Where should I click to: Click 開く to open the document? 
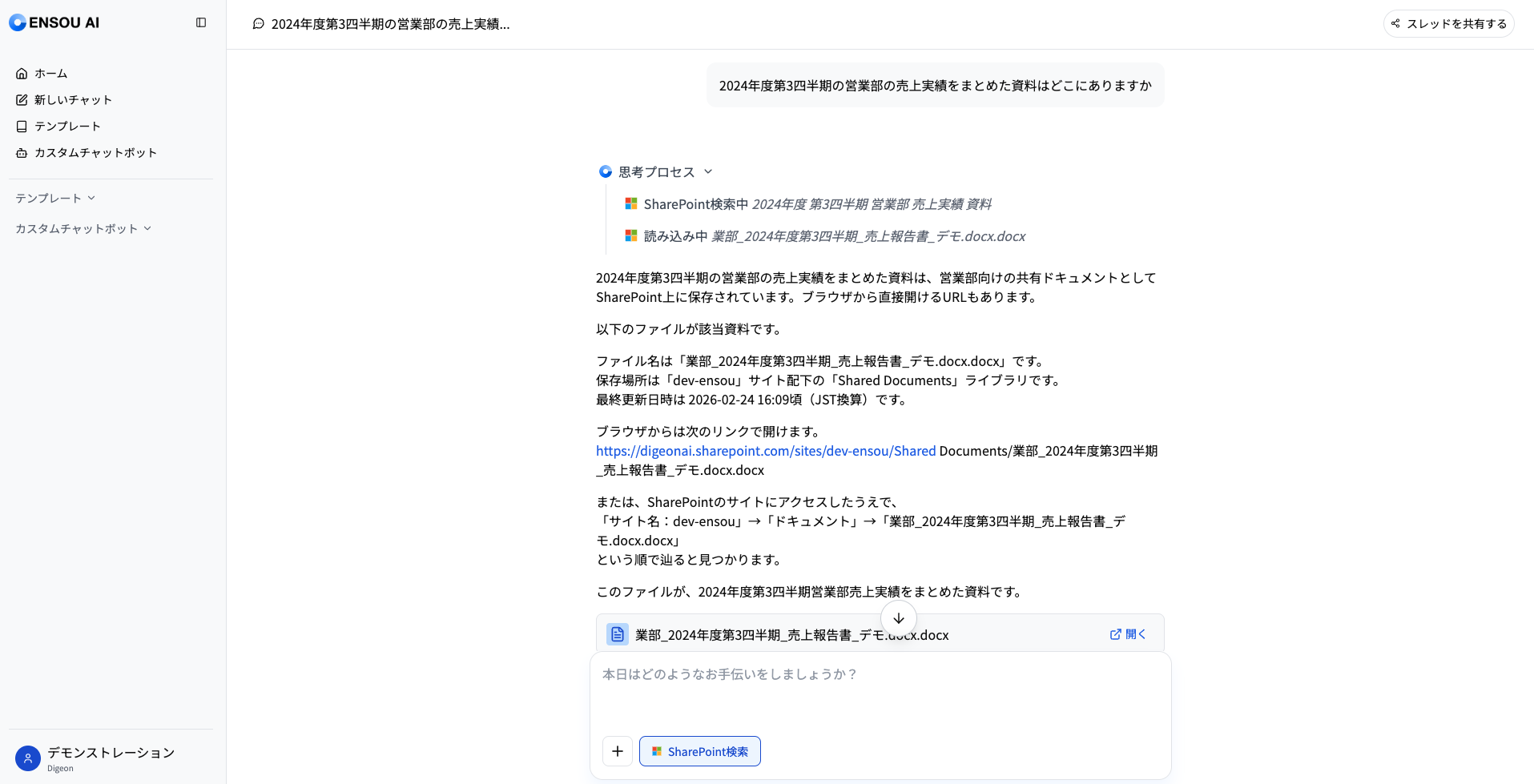(1128, 634)
